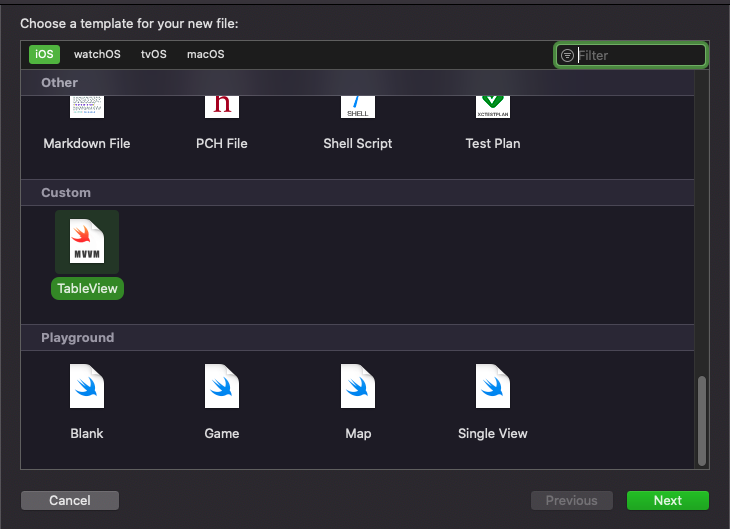Click the Cancel button
This screenshot has height=529, width=730.
pyautogui.click(x=70, y=501)
